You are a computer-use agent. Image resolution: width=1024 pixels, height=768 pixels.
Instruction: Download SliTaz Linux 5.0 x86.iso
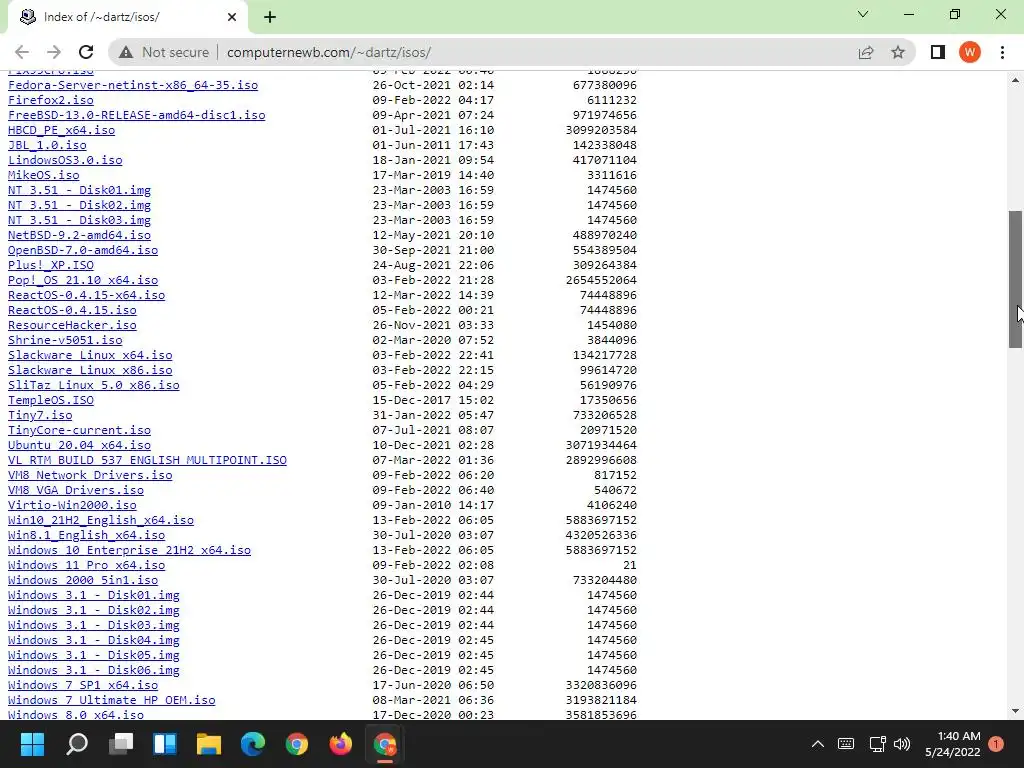[x=93, y=385]
